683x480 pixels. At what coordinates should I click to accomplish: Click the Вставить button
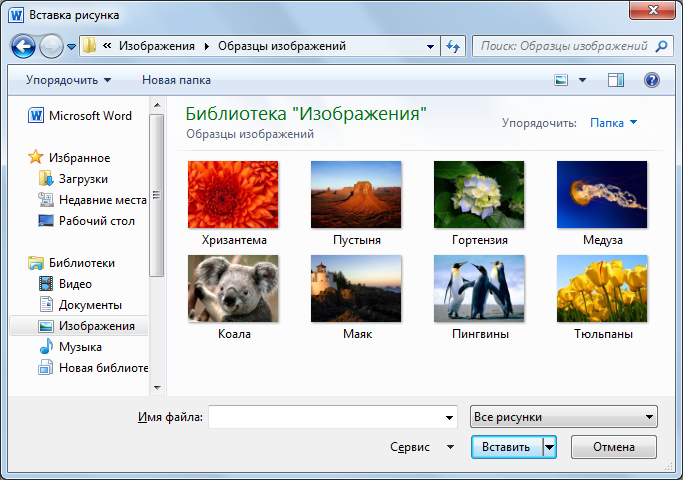(507, 447)
